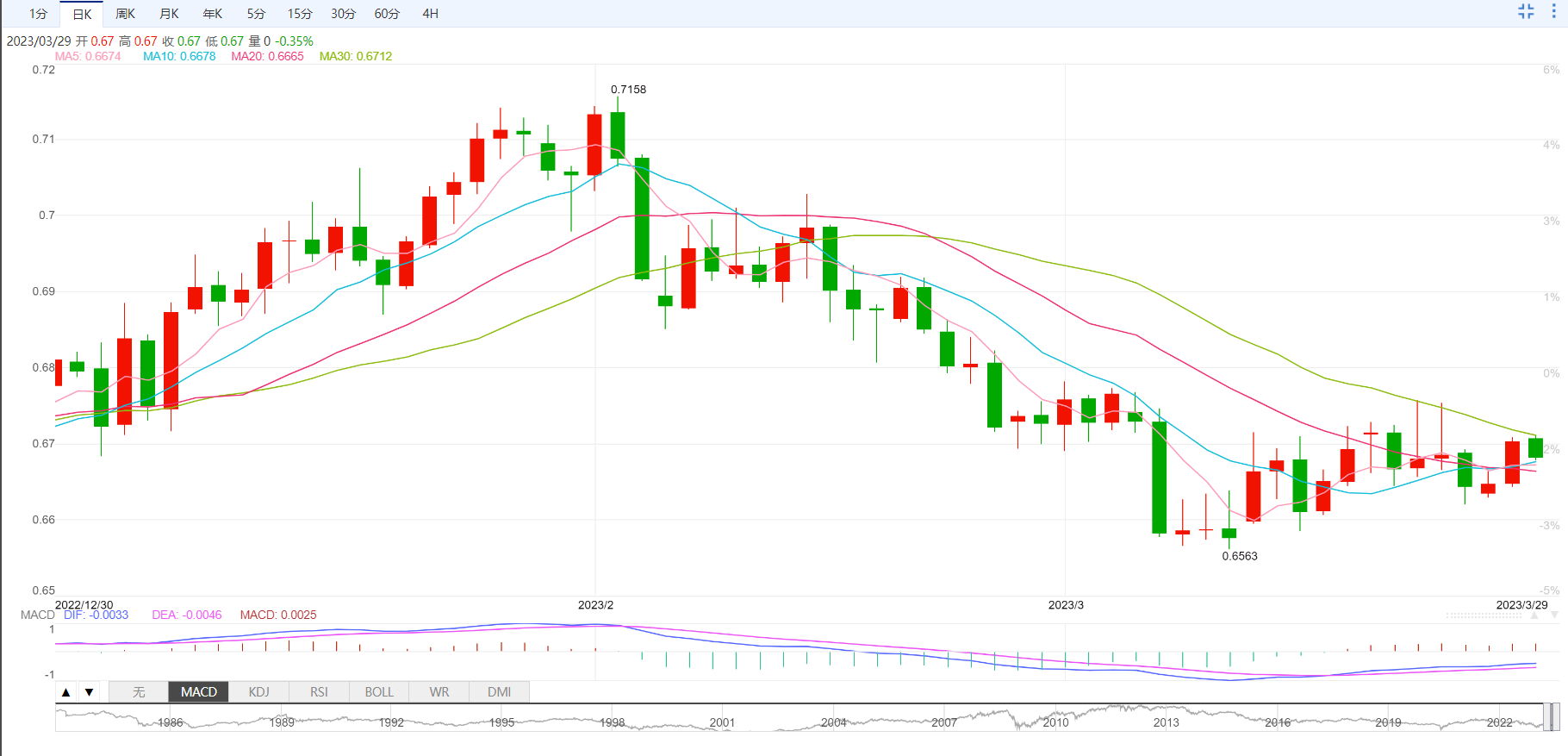Click the 0.65 price axis label

pos(44,590)
